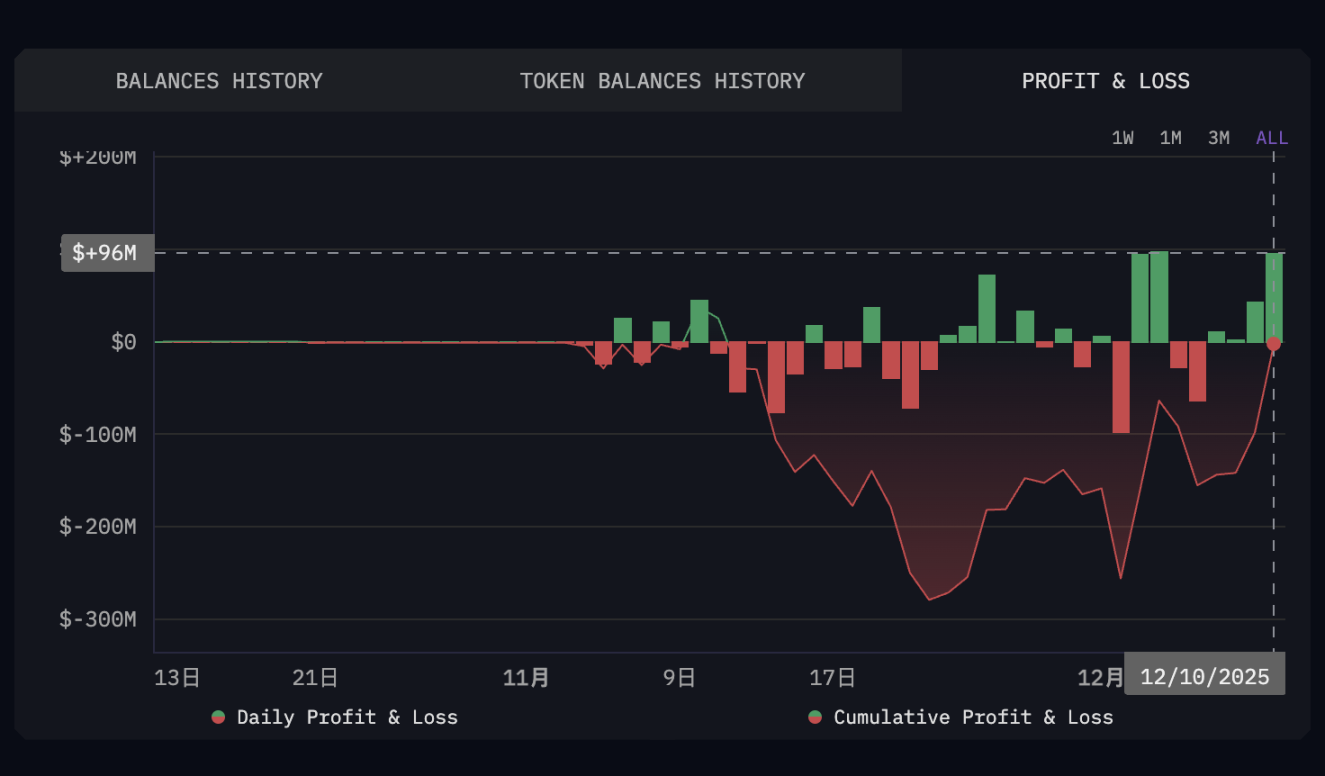Click the PROFIT & LOSS tab
The height and width of the screenshot is (776, 1325).
point(1105,81)
